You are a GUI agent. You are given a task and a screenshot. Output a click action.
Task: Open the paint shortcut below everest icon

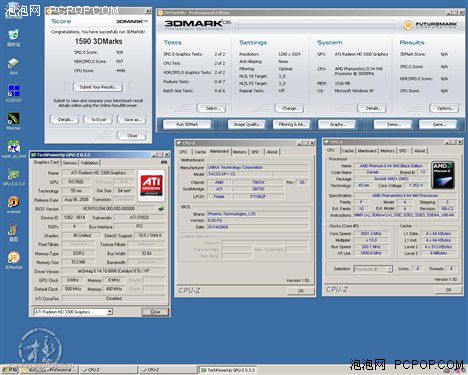[13, 232]
